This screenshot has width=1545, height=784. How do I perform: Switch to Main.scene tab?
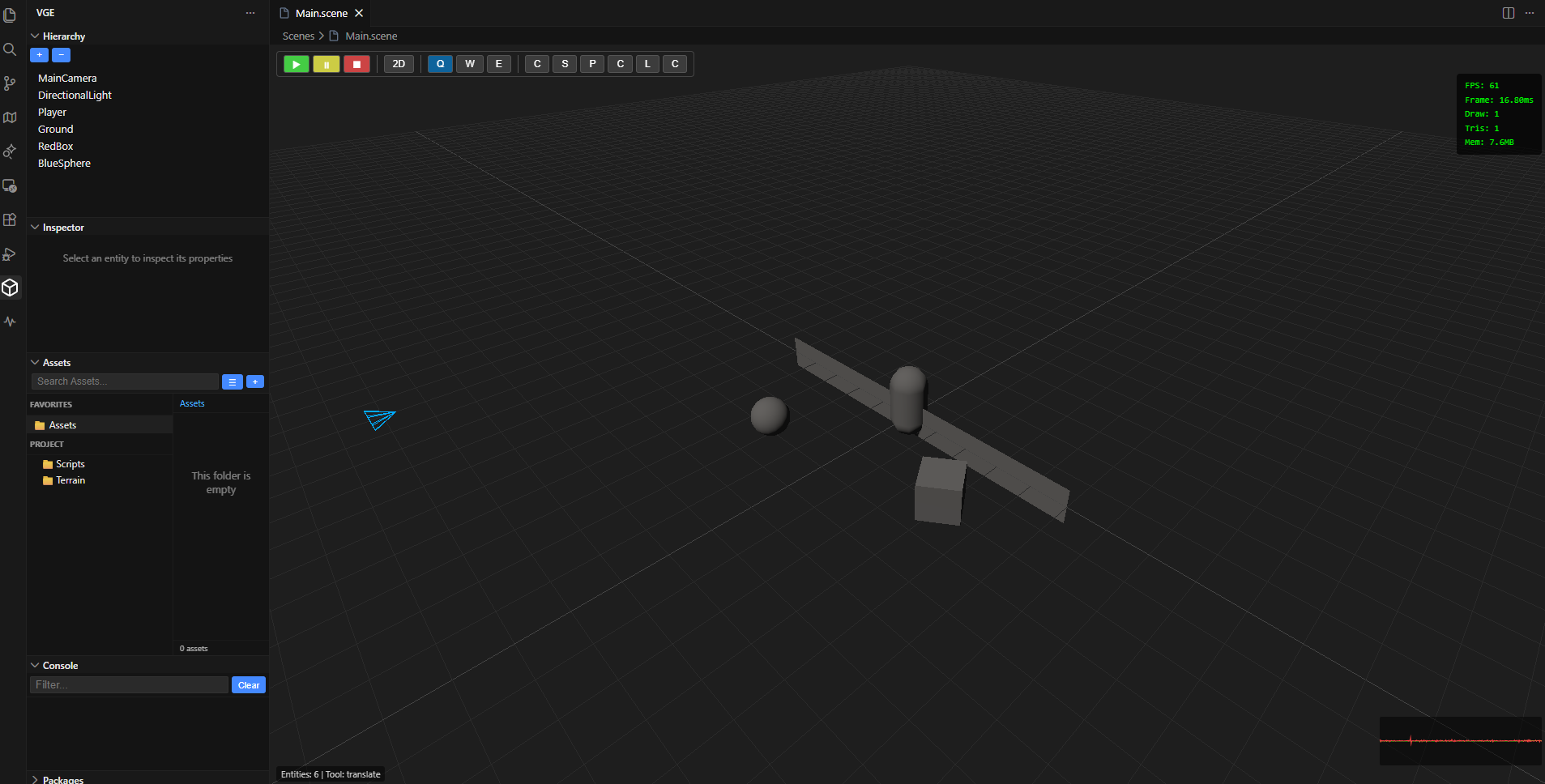(x=322, y=13)
